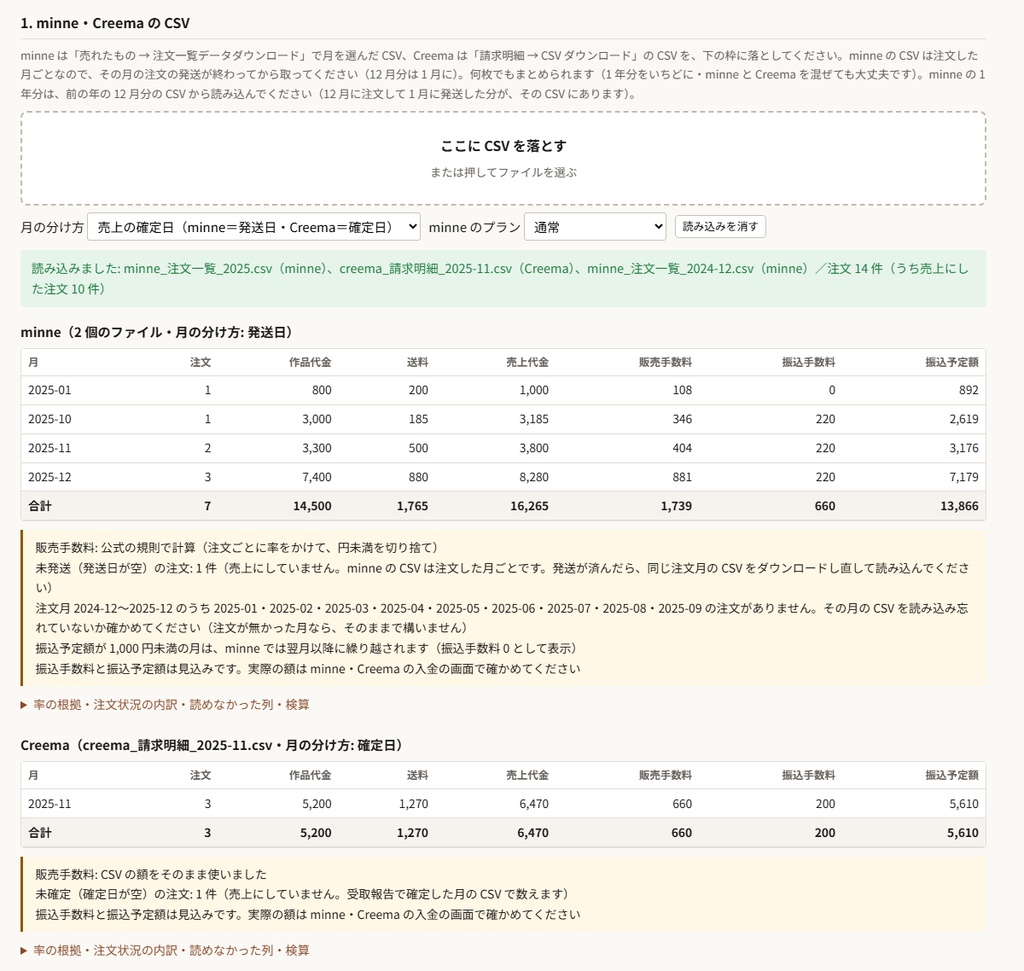Image resolution: width=1024 pixels, height=971 pixels.
Task: Click the Creema（creema_請求明細_2025-11.csv）heading
Action: coord(212,745)
